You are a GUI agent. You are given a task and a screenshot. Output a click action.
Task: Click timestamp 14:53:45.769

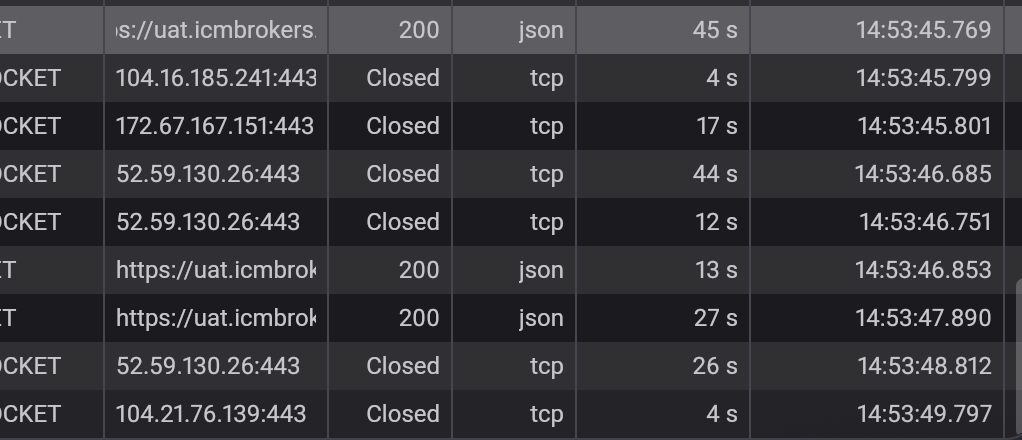point(923,30)
